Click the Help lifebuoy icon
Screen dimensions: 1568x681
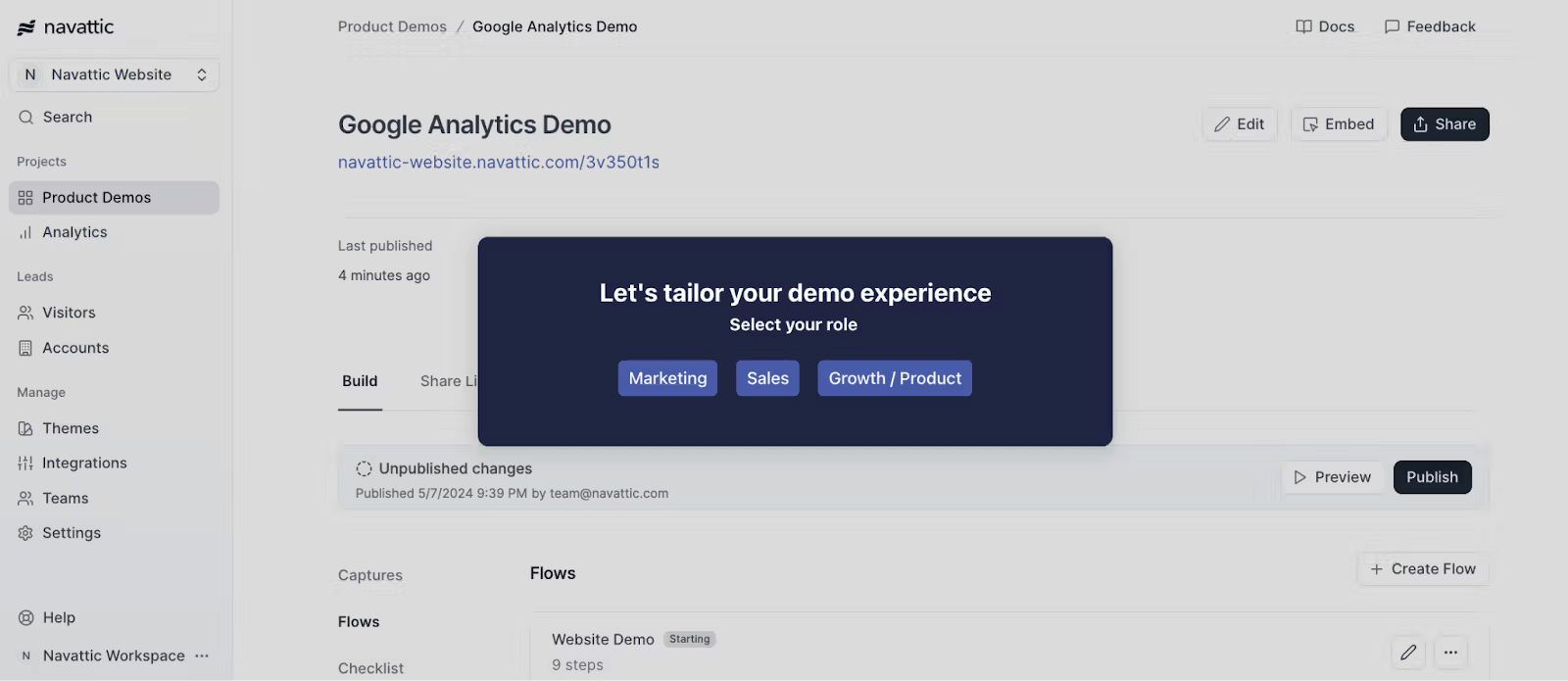pos(25,618)
